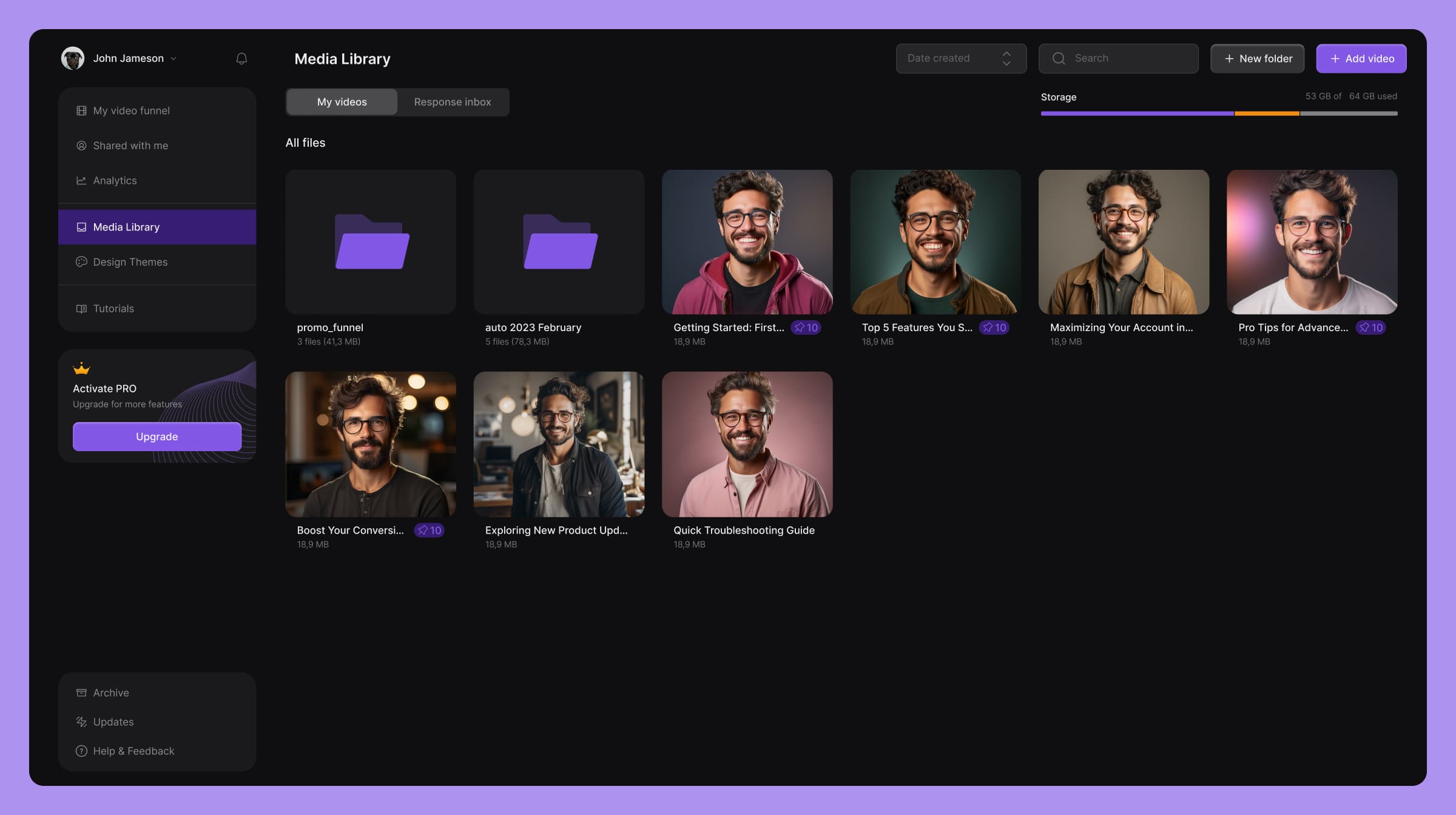Screen dimensions: 1456x815
Task: Open the Quick Troubleshooting Guide video thumbnail
Action: click(747, 444)
